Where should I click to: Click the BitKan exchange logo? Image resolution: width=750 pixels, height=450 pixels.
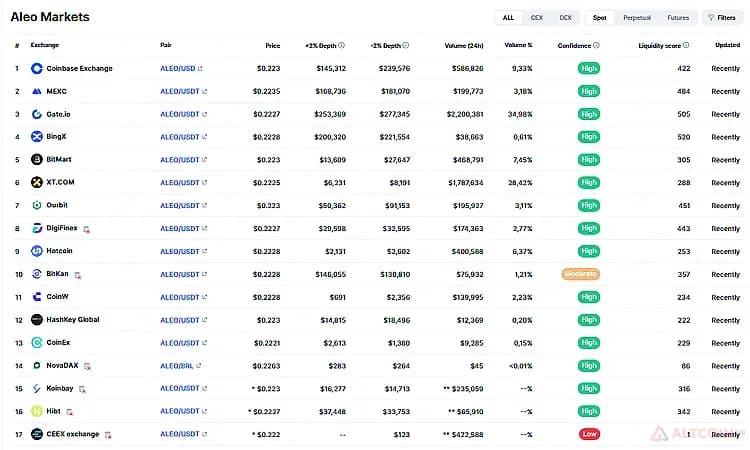37,274
